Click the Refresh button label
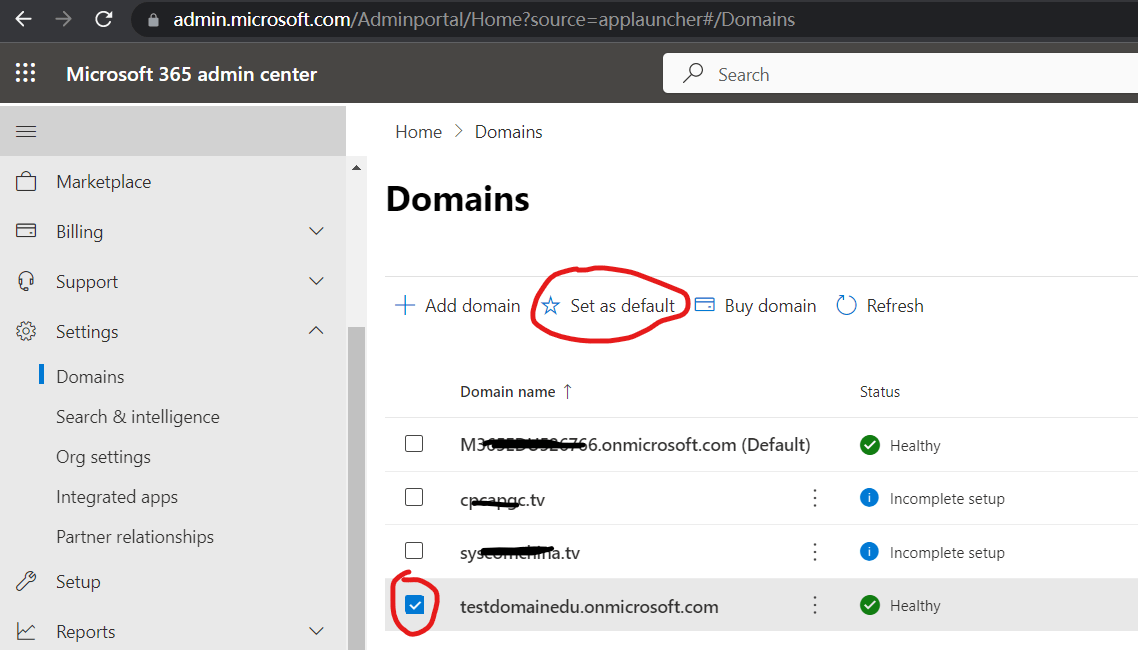This screenshot has width=1138, height=650. click(x=895, y=305)
